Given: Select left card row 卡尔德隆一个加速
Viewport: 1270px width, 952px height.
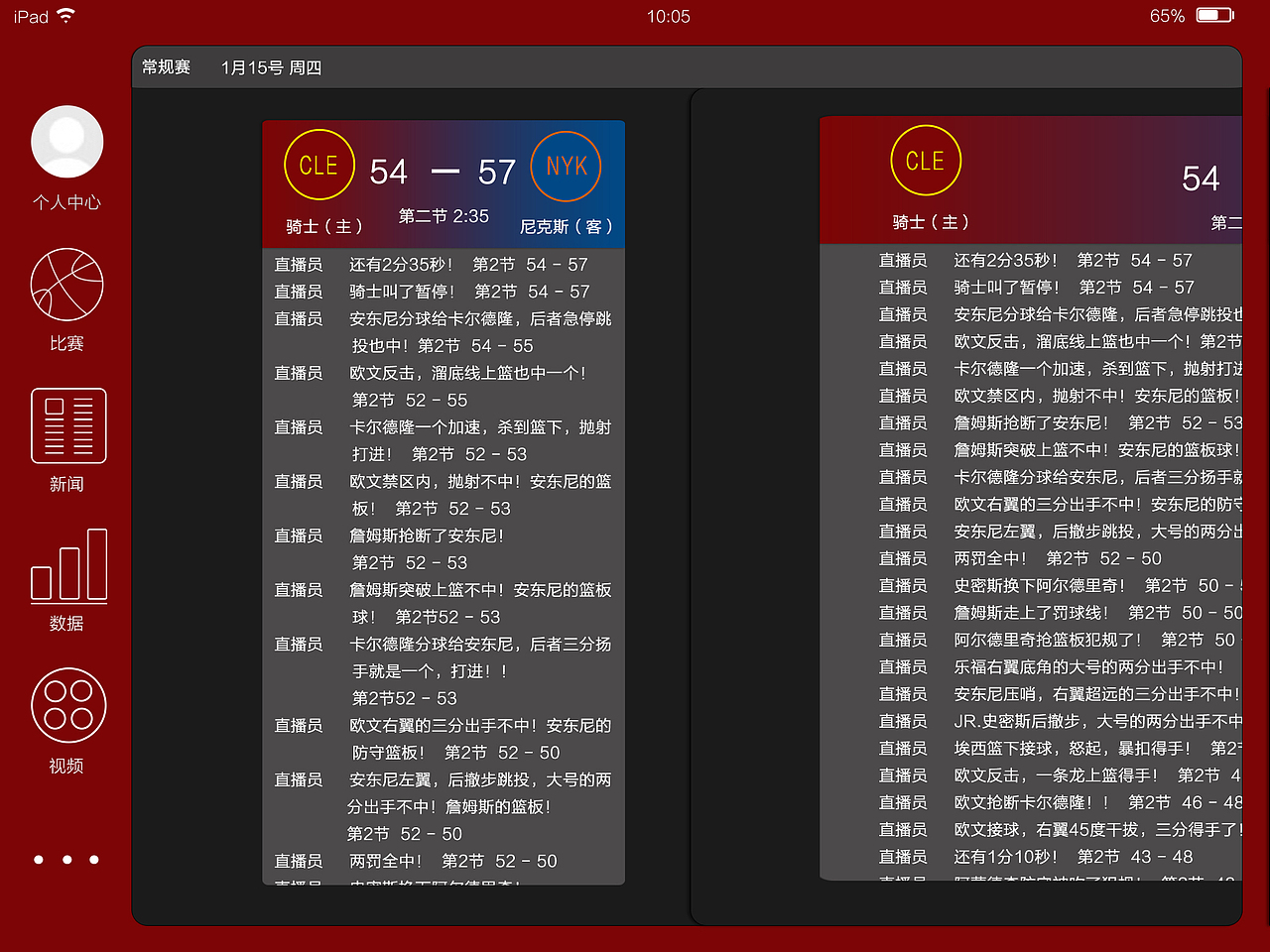Looking at the screenshot, I should tap(444, 440).
